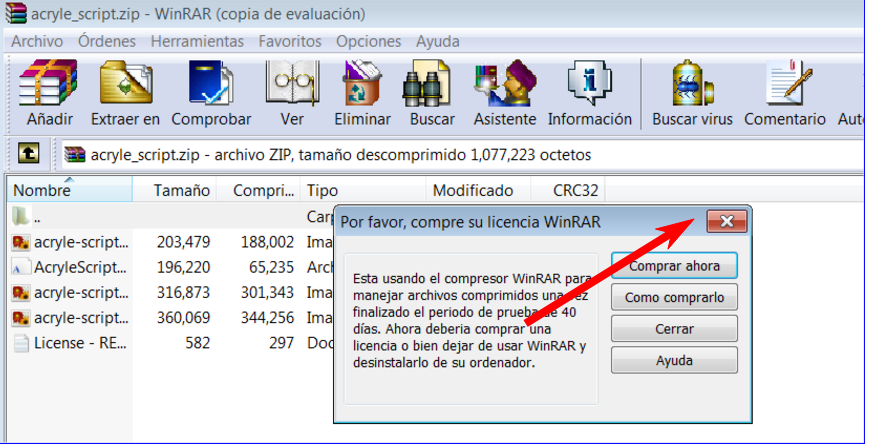Click icon of the 360,069 size image file
The width and height of the screenshot is (875, 446).
pos(21,318)
